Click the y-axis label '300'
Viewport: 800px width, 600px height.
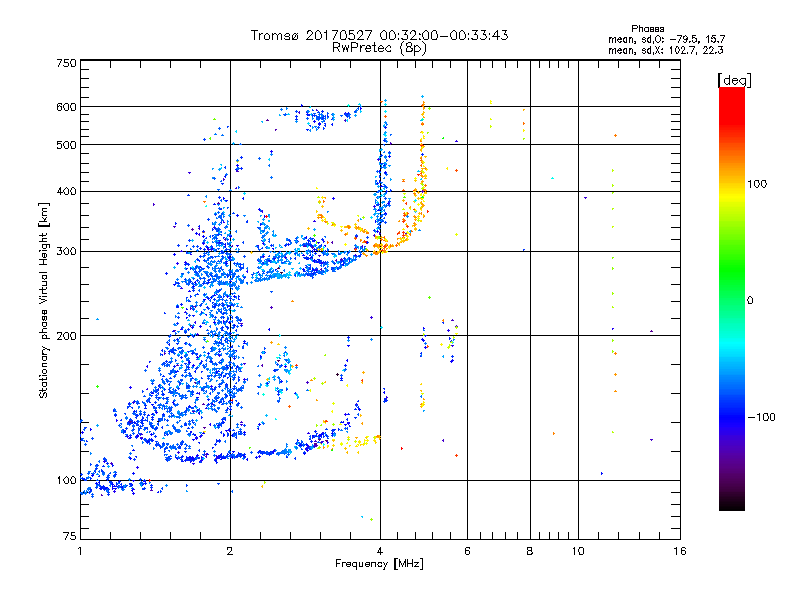point(66,251)
